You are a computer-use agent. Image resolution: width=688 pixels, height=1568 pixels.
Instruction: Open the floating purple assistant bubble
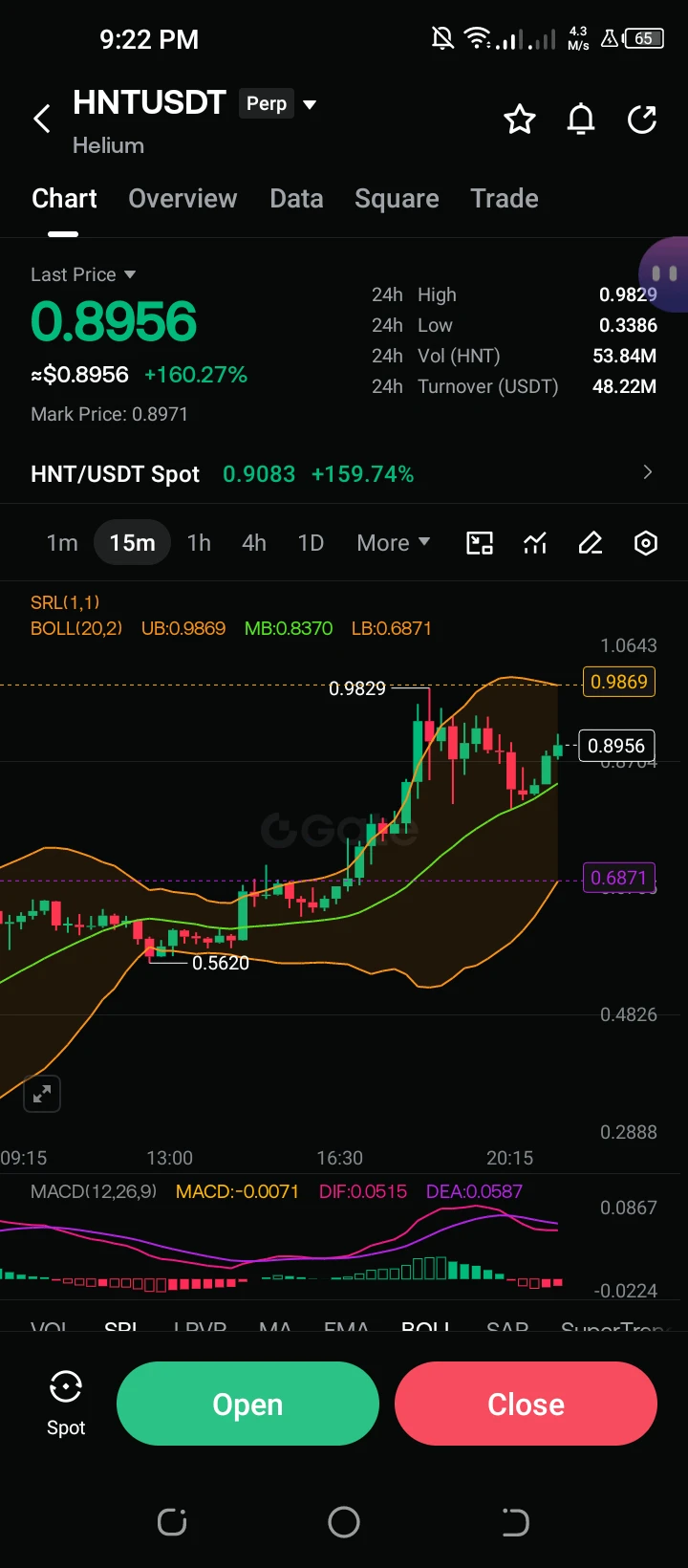tap(665, 274)
